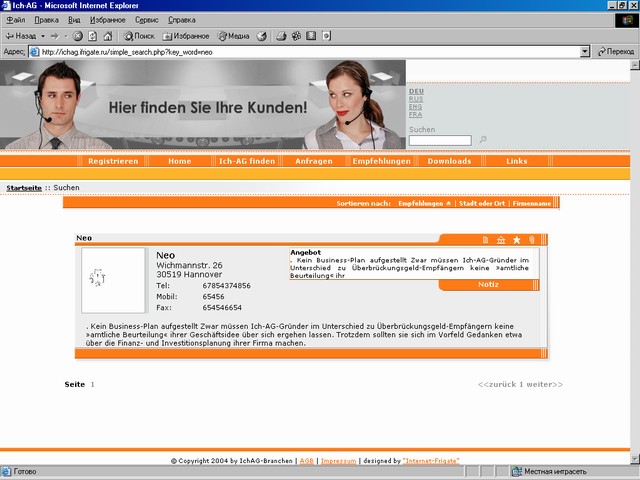Screen dimensions: 640x480
Task: Open the Downloads navigation tab
Action: pos(449,161)
